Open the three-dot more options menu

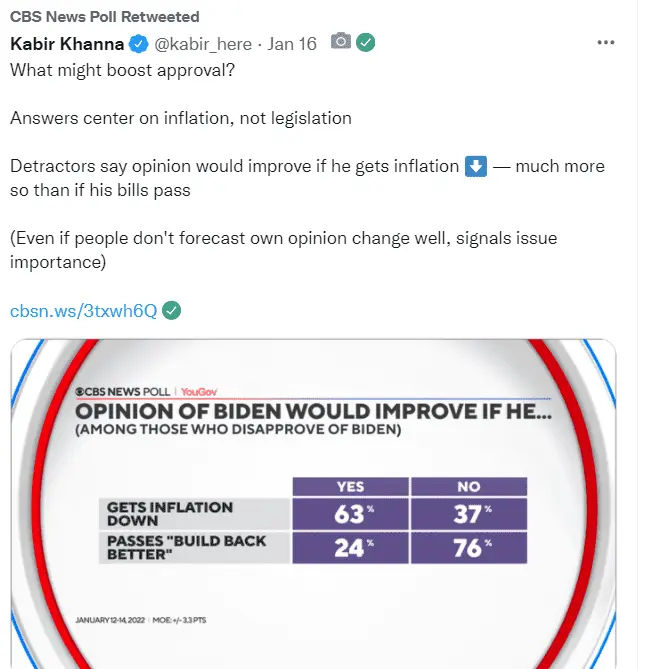tap(605, 43)
